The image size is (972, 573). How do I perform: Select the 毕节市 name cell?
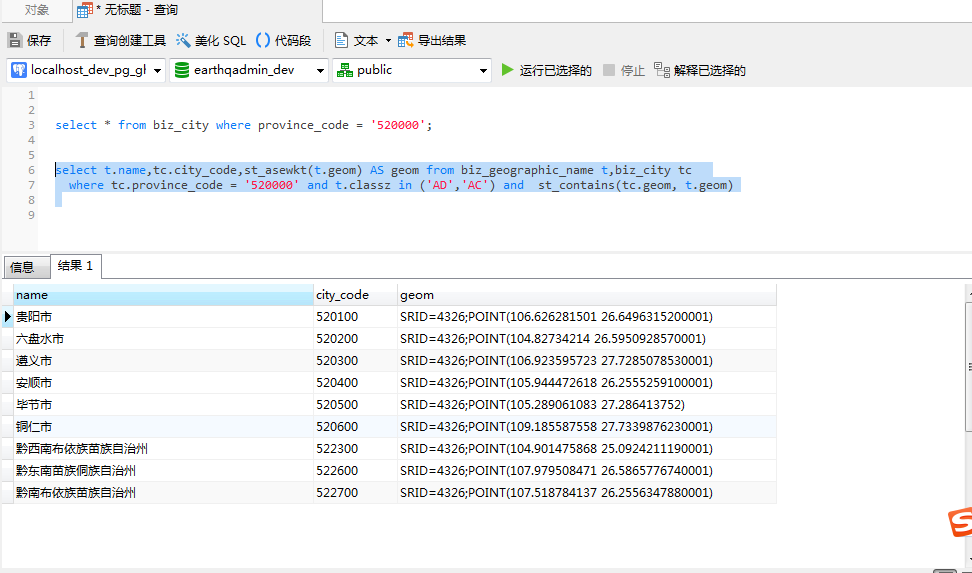[x=163, y=405]
